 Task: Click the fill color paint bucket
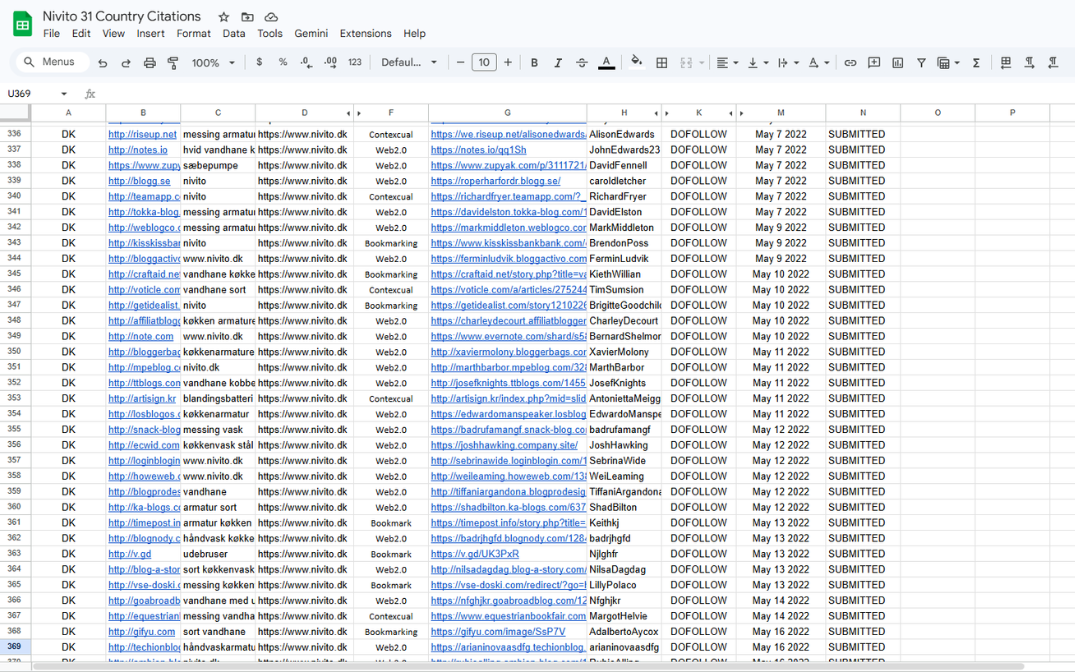pyautogui.click(x=636, y=63)
